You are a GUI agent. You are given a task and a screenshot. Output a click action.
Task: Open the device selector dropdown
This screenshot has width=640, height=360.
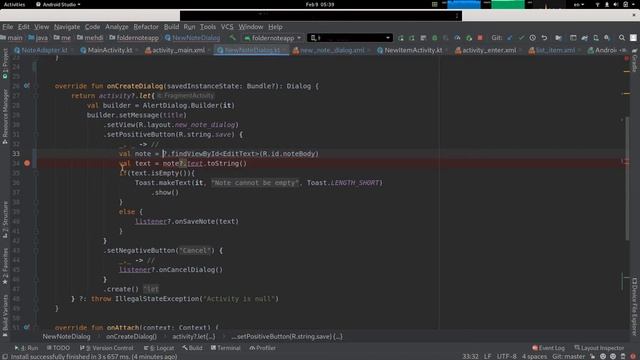pos(350,38)
